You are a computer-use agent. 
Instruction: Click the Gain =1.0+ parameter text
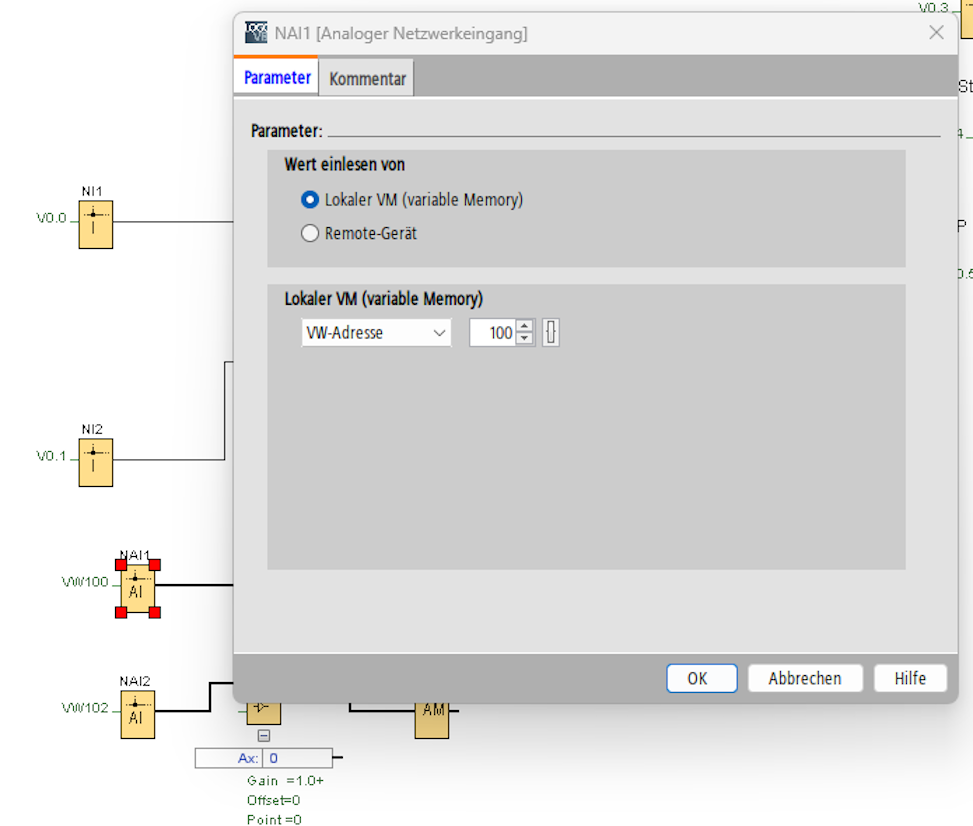[285, 781]
